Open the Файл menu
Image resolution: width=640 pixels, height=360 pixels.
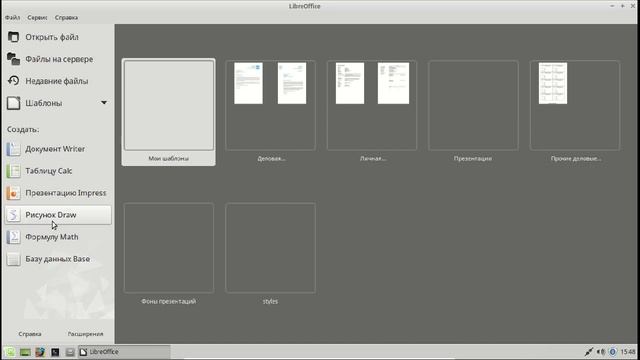[x=12, y=18]
